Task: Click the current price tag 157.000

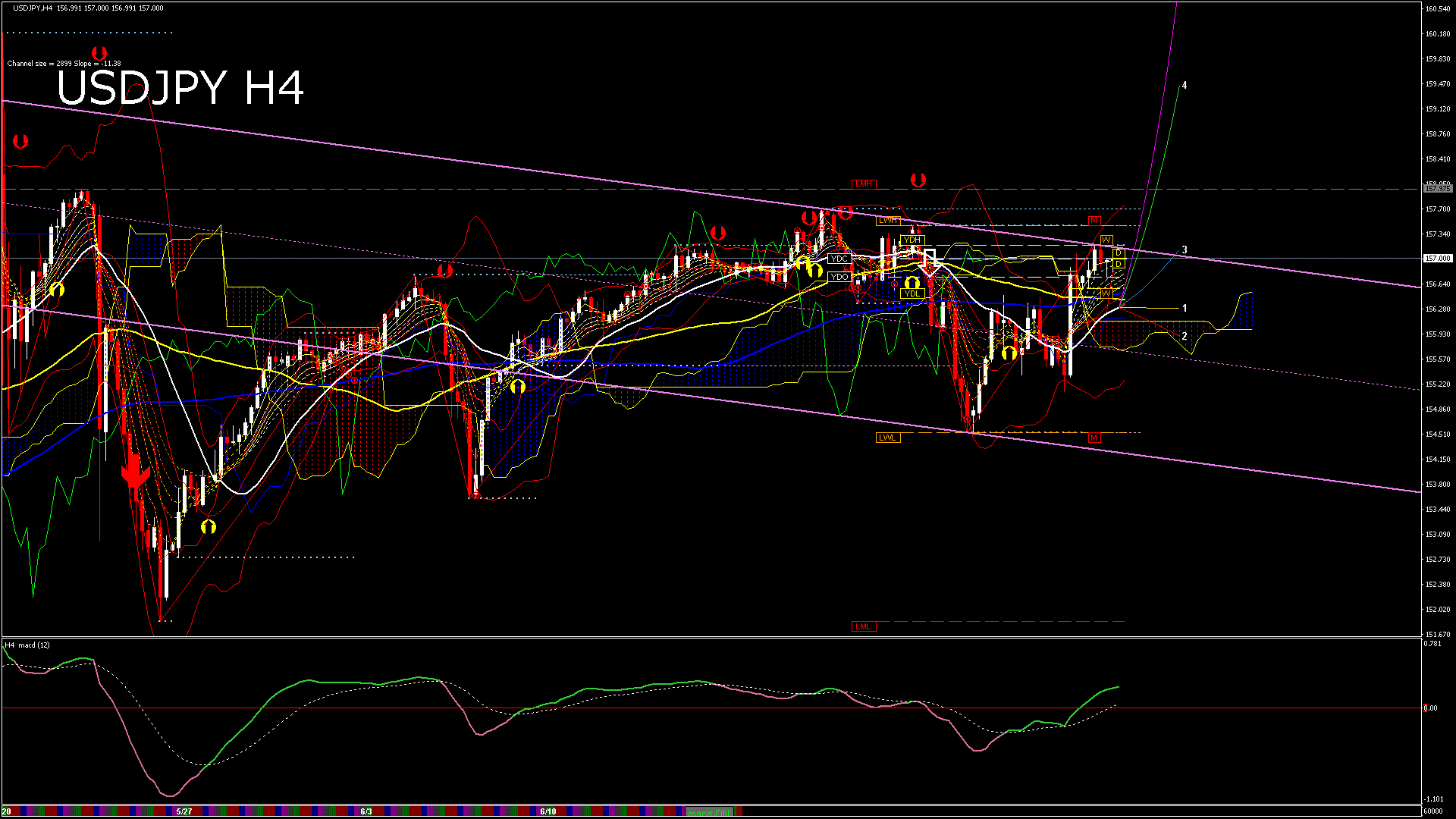Action: [x=1437, y=259]
